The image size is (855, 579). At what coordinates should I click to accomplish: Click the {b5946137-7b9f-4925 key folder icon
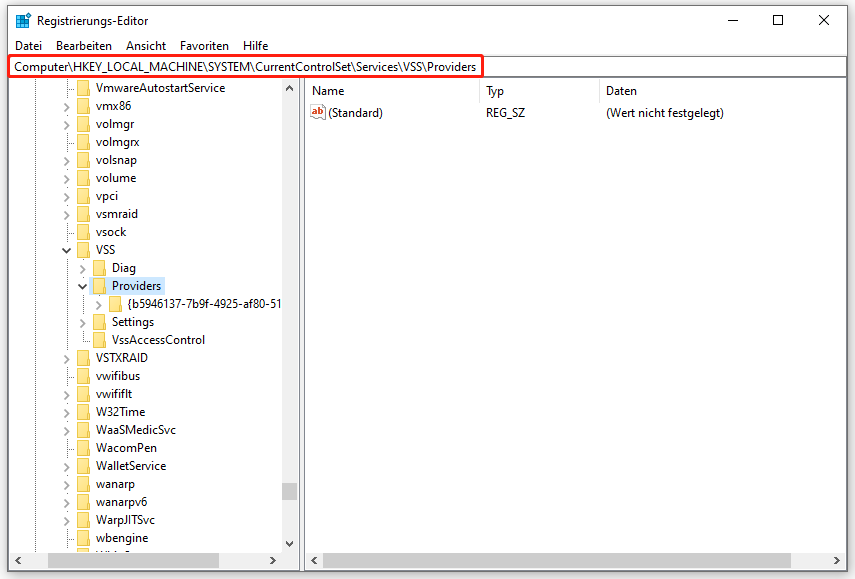tap(115, 304)
